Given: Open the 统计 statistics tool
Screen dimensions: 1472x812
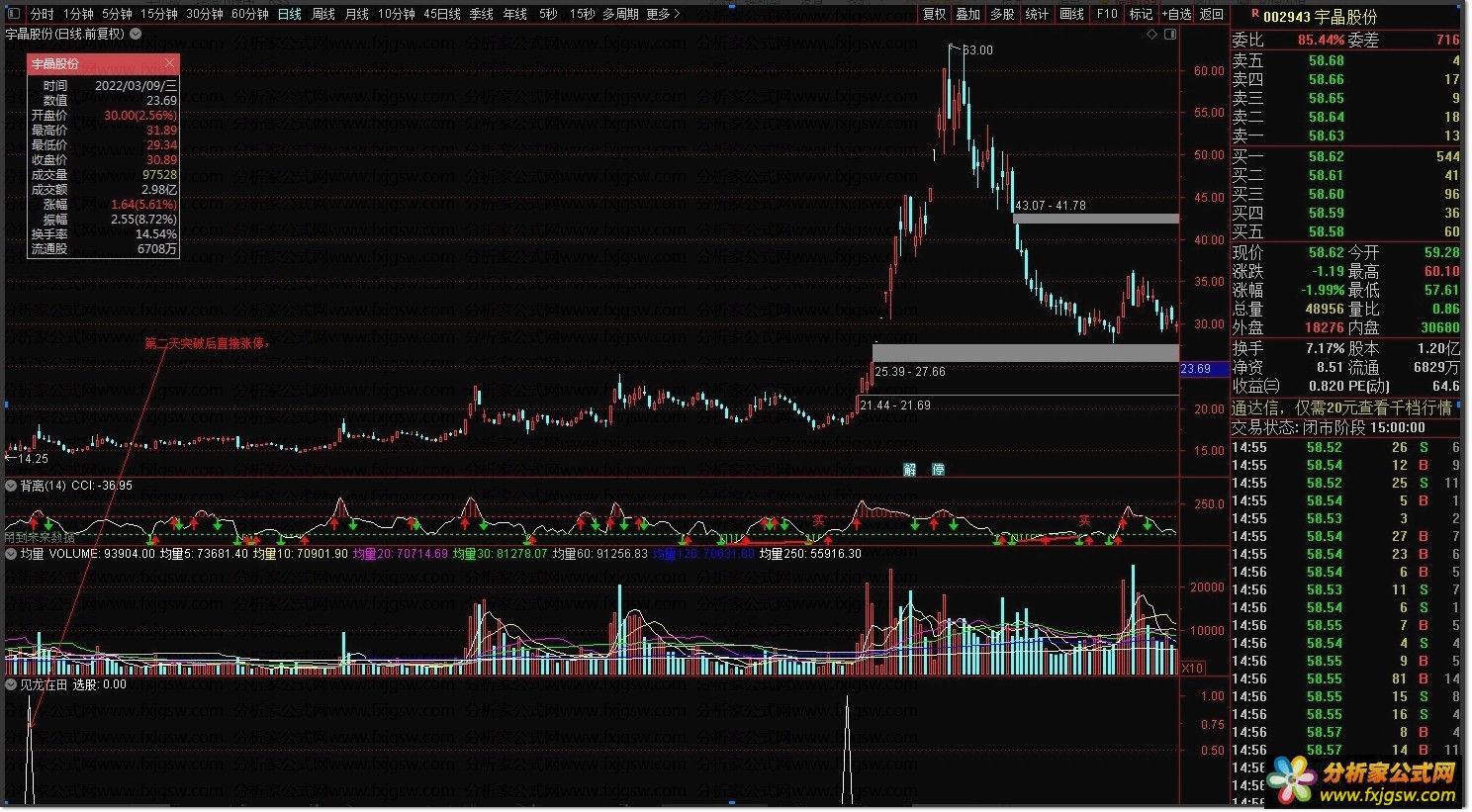Looking at the screenshot, I should [x=1037, y=14].
